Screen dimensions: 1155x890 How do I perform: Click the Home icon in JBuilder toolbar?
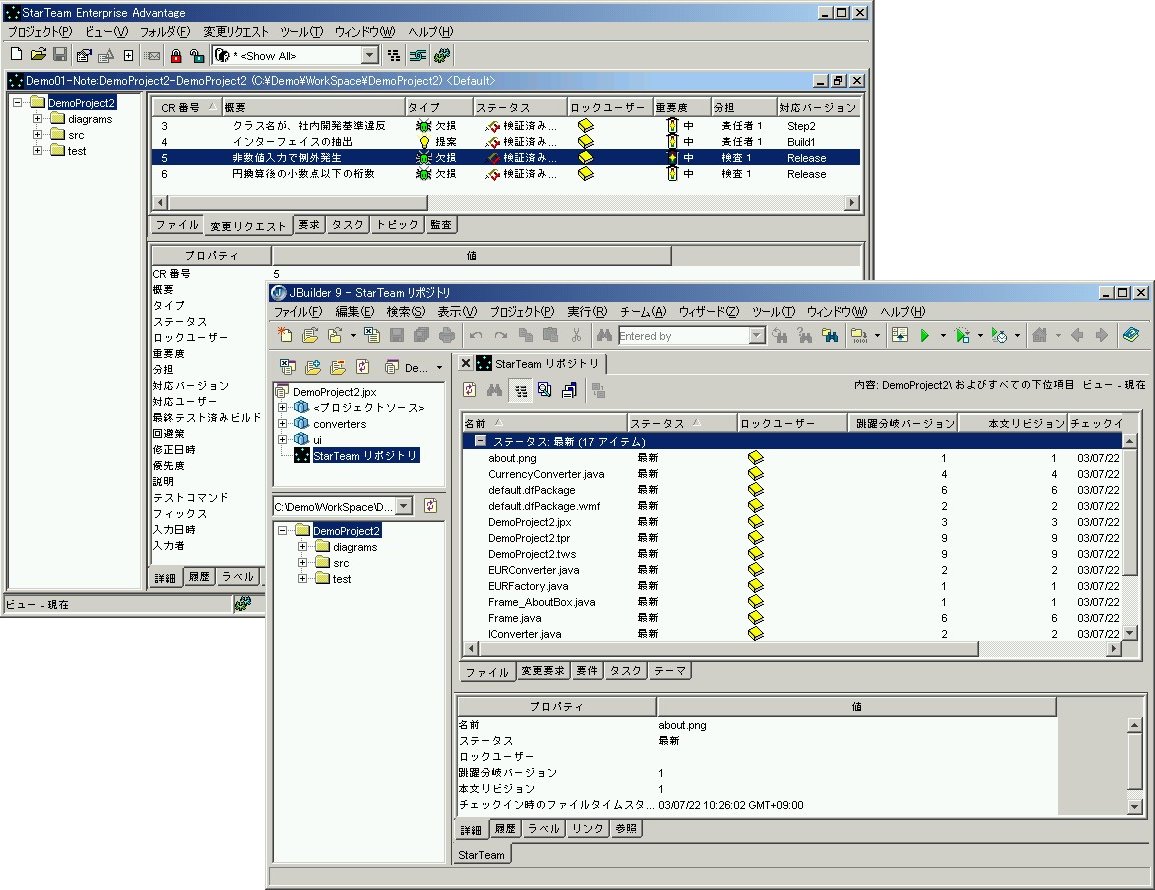(1039, 335)
